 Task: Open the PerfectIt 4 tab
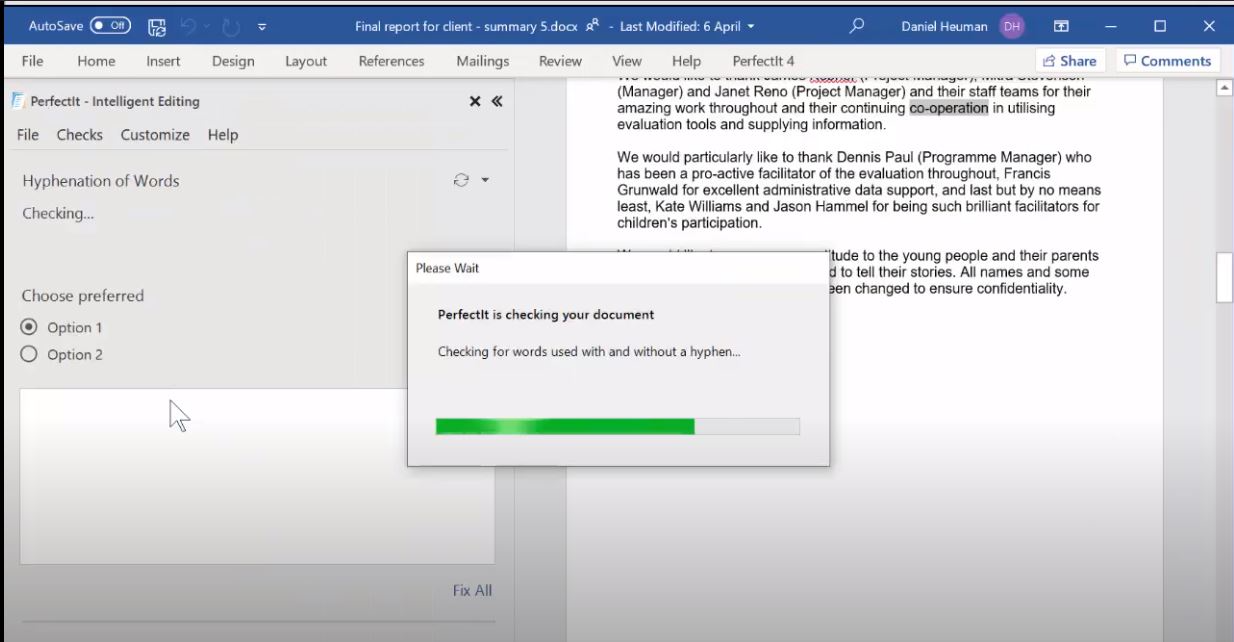tap(763, 61)
